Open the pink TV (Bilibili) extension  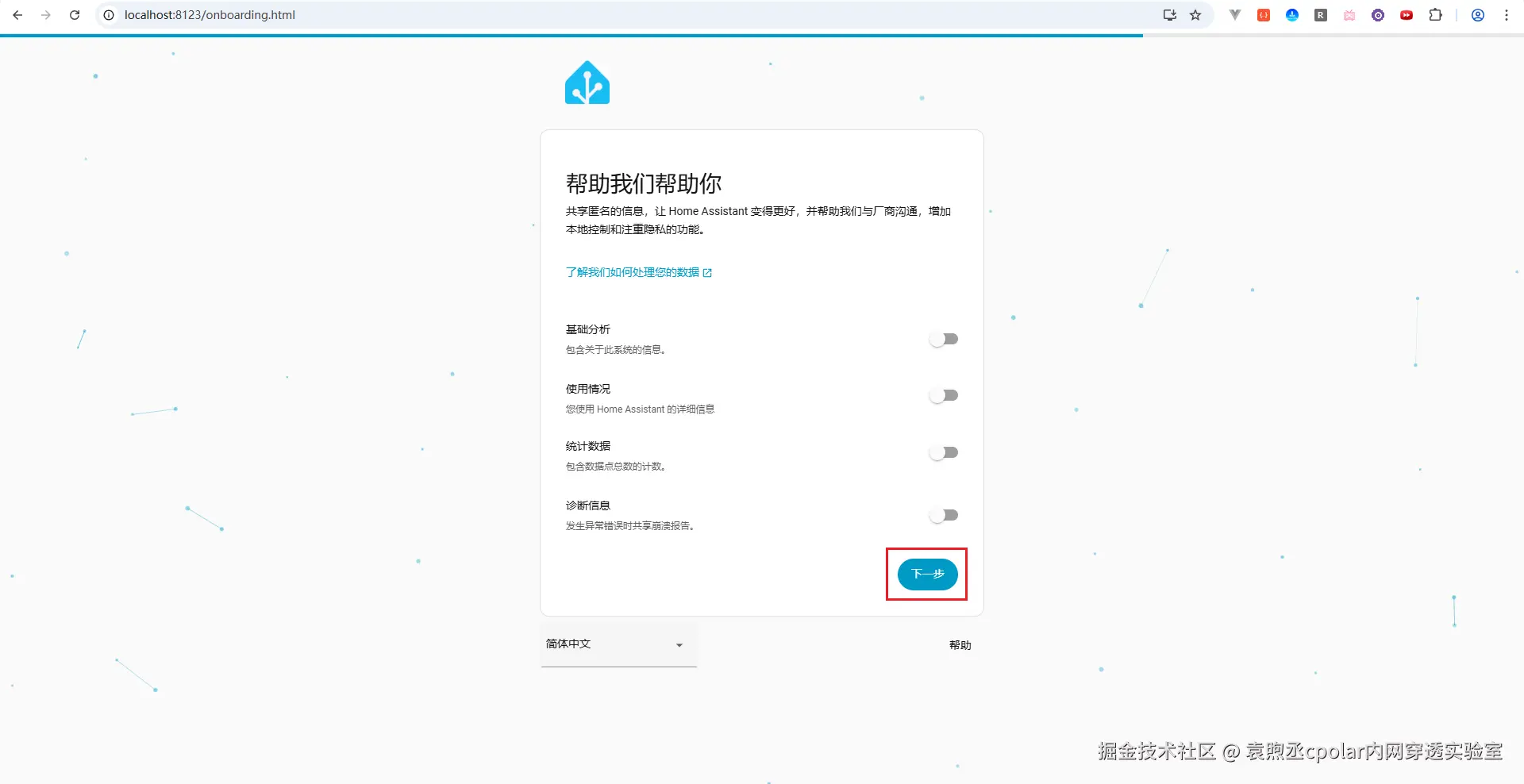tap(1349, 15)
